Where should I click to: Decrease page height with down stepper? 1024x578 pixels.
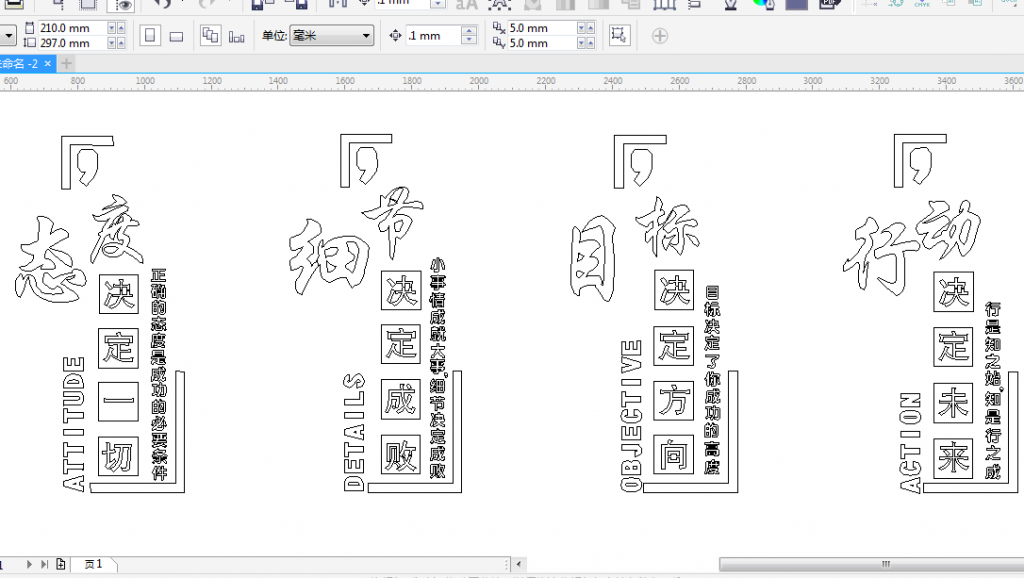click(111, 43)
